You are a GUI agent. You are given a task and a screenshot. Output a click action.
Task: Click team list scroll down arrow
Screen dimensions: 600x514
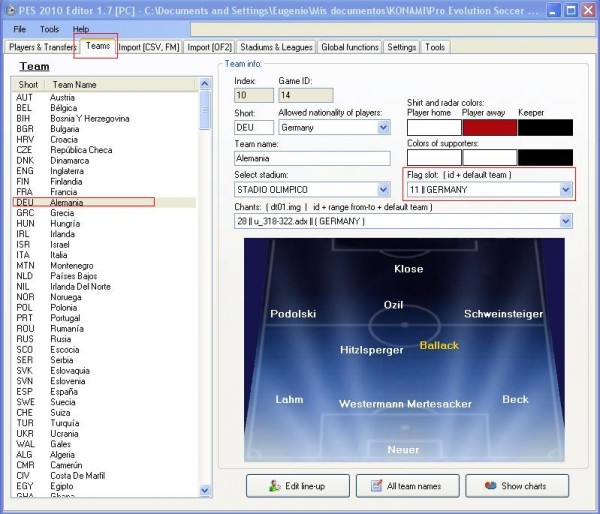coord(205,490)
